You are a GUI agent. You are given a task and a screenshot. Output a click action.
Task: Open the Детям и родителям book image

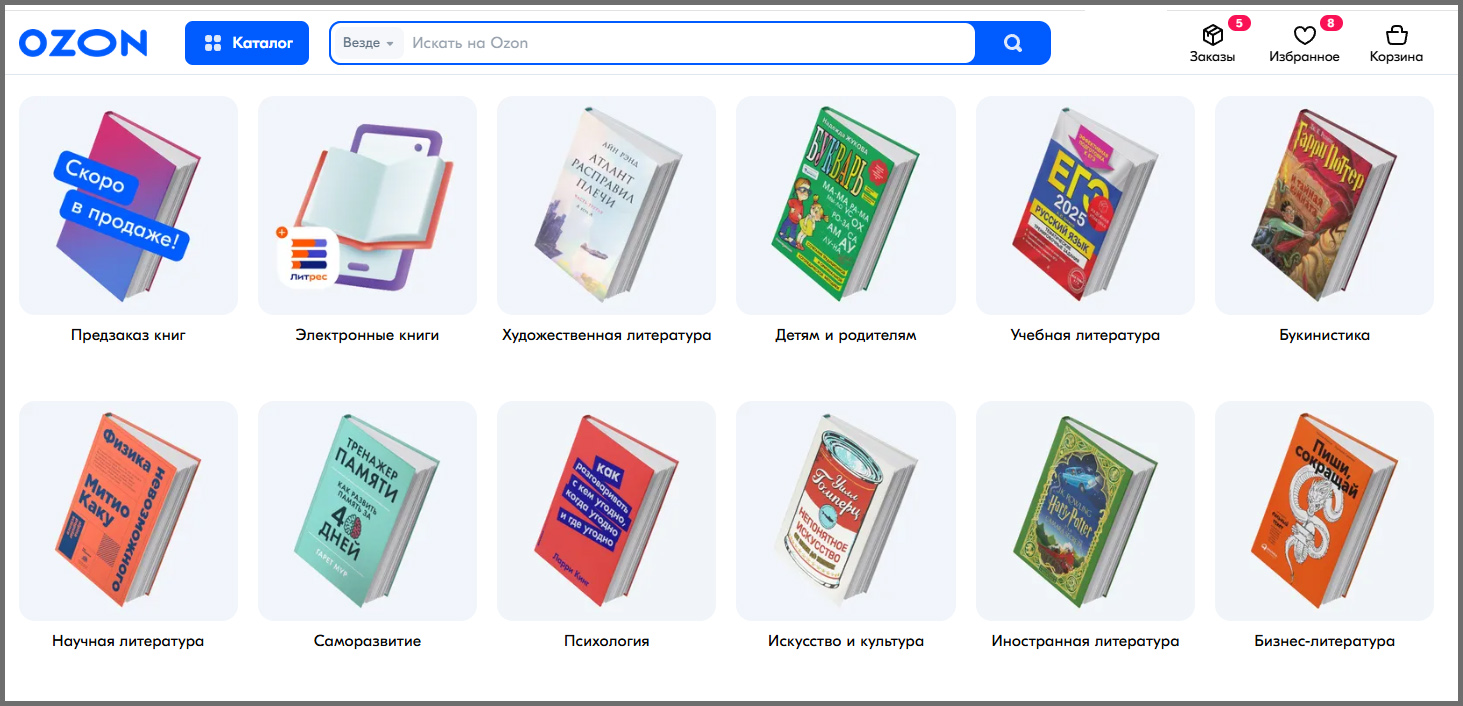point(845,206)
